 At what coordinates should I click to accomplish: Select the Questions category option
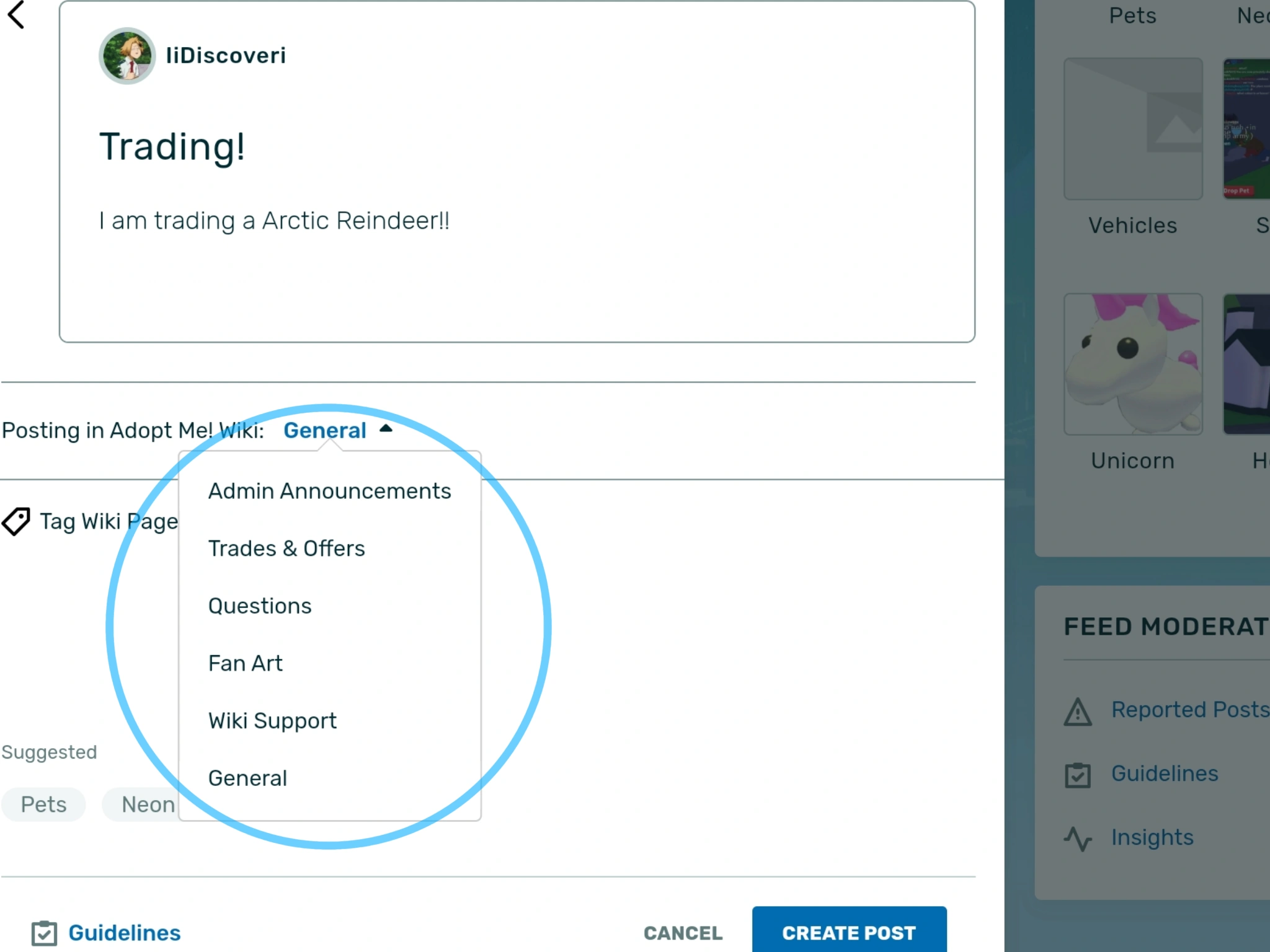click(260, 606)
